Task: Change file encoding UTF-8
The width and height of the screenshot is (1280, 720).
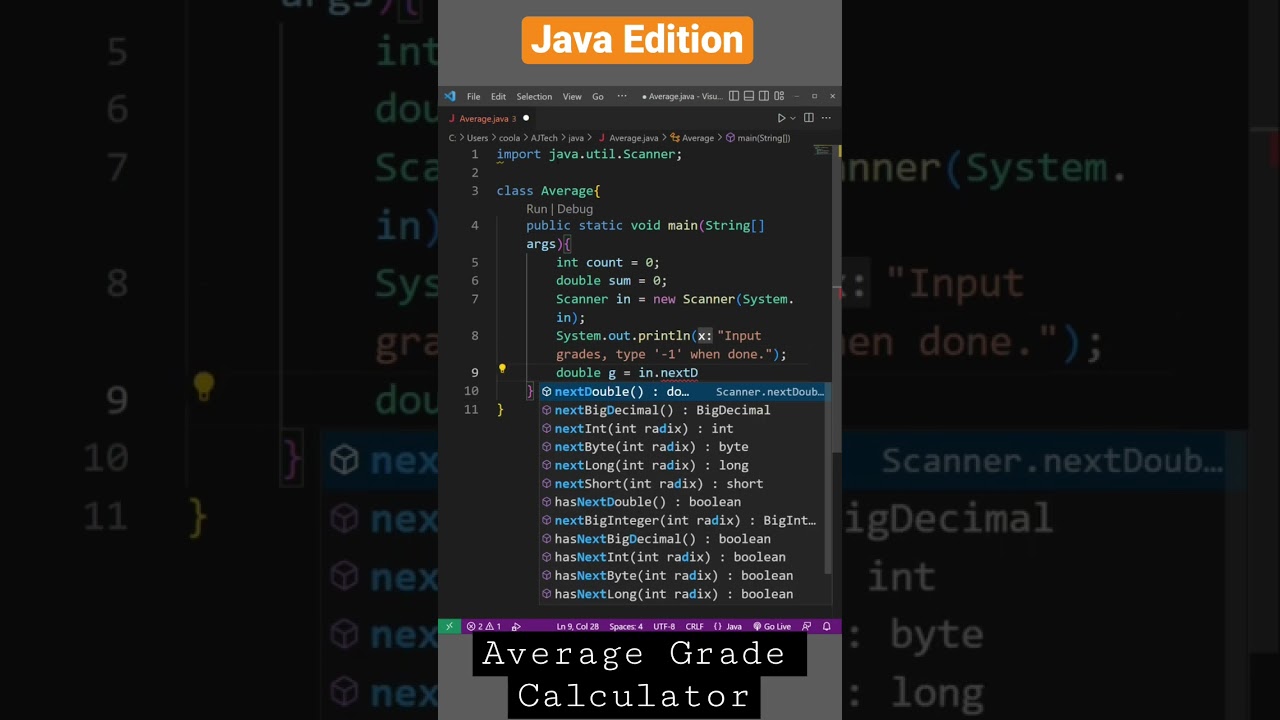Action: (x=664, y=627)
